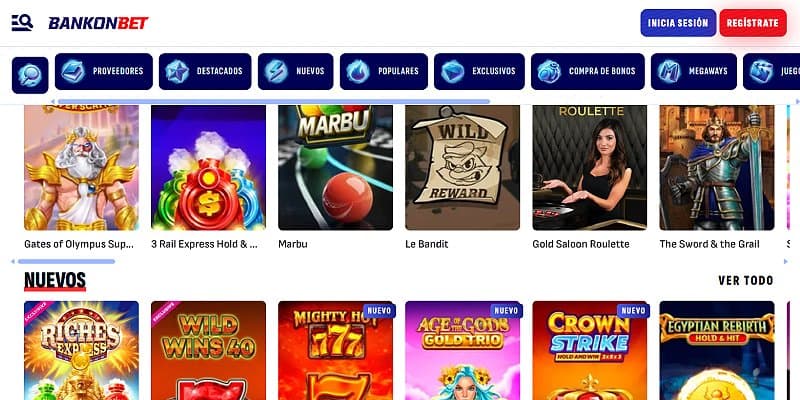Select the Proveedores category icon
Image resolution: width=800 pixels, height=400 pixels.
73,71
